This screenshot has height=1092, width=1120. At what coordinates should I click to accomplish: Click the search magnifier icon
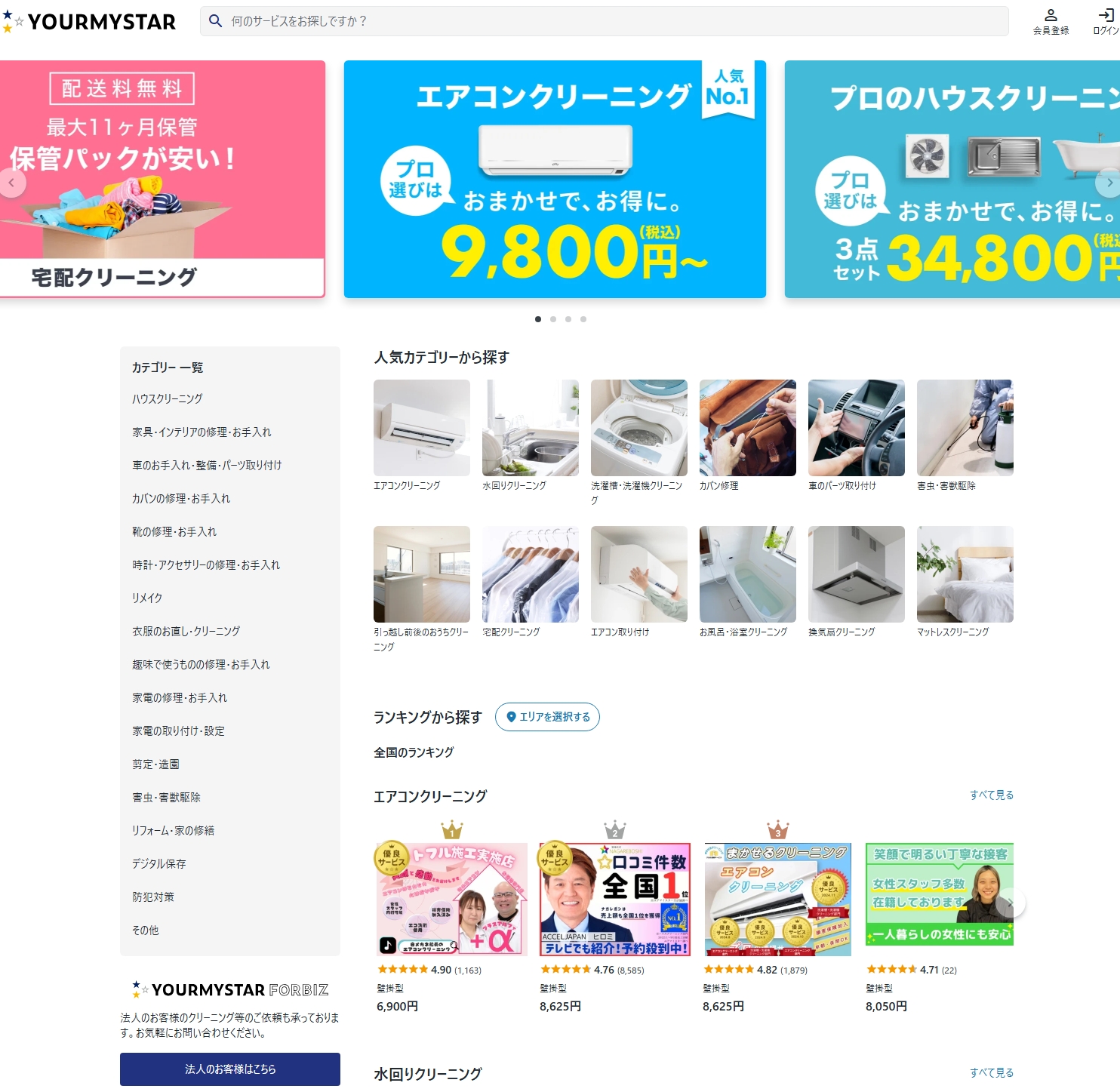215,21
